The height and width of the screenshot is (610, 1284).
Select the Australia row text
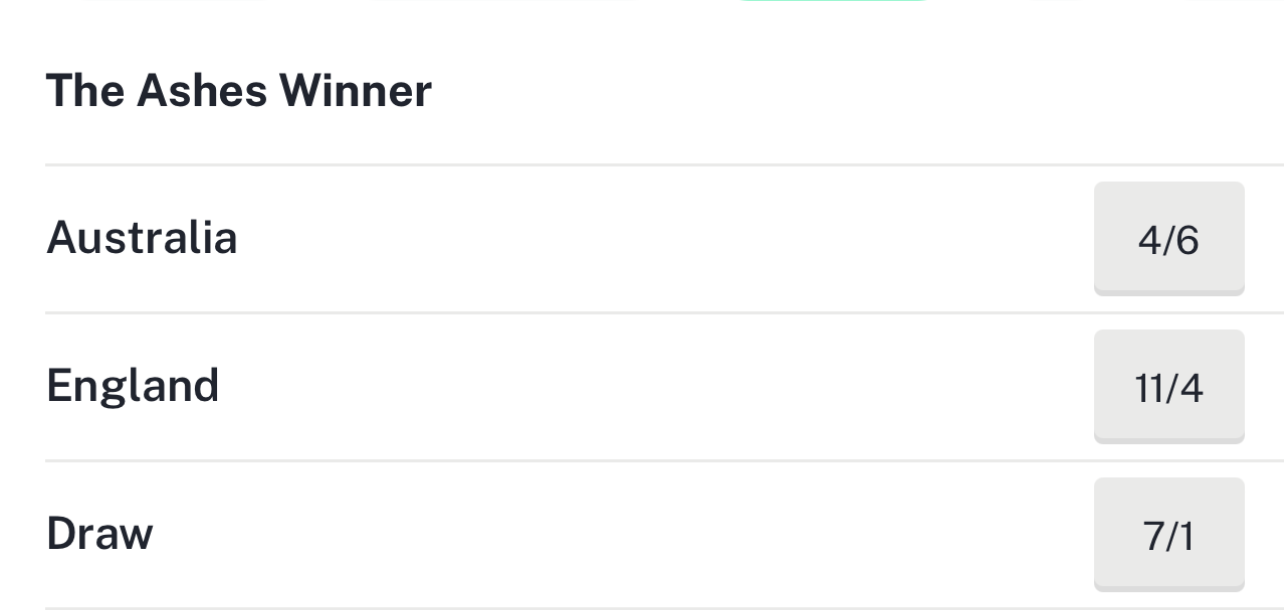point(142,238)
